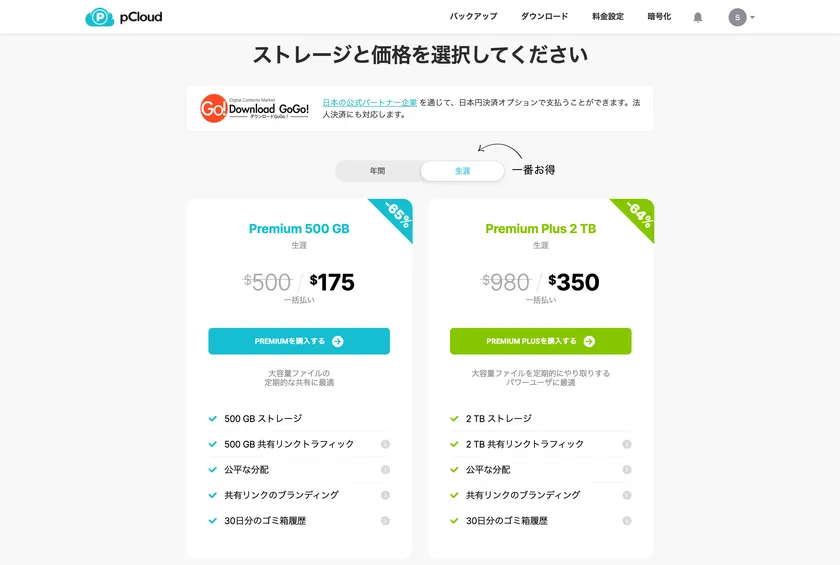Go to 料金設定 page
This screenshot has width=840, height=565.
click(x=607, y=17)
